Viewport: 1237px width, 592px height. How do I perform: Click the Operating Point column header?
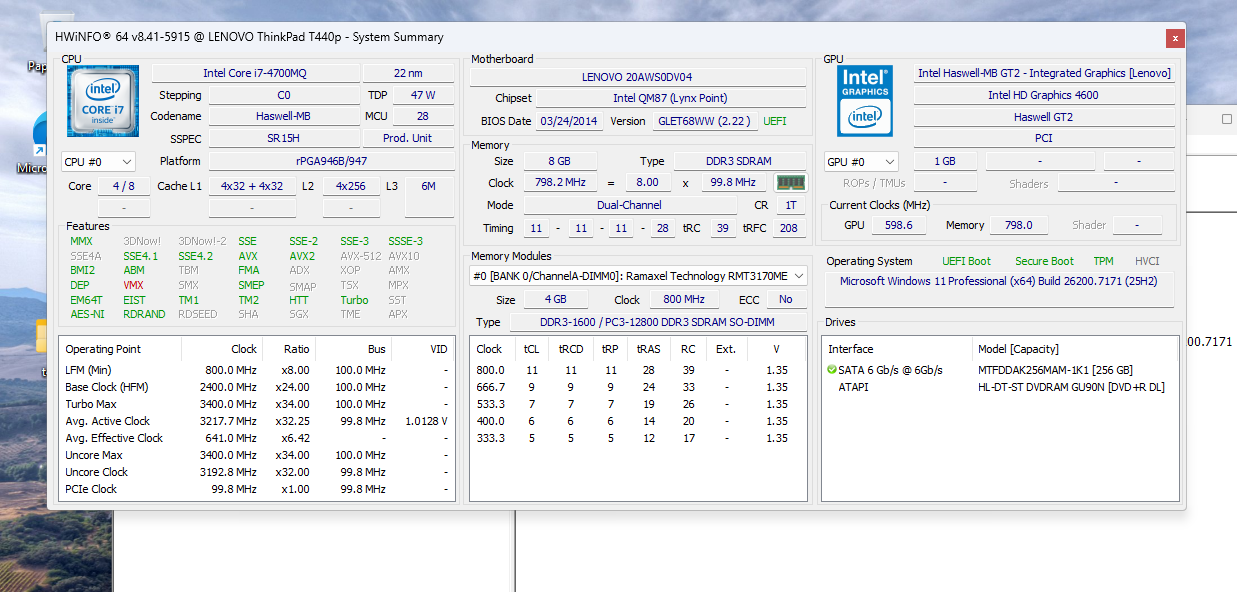pyautogui.click(x=121, y=349)
